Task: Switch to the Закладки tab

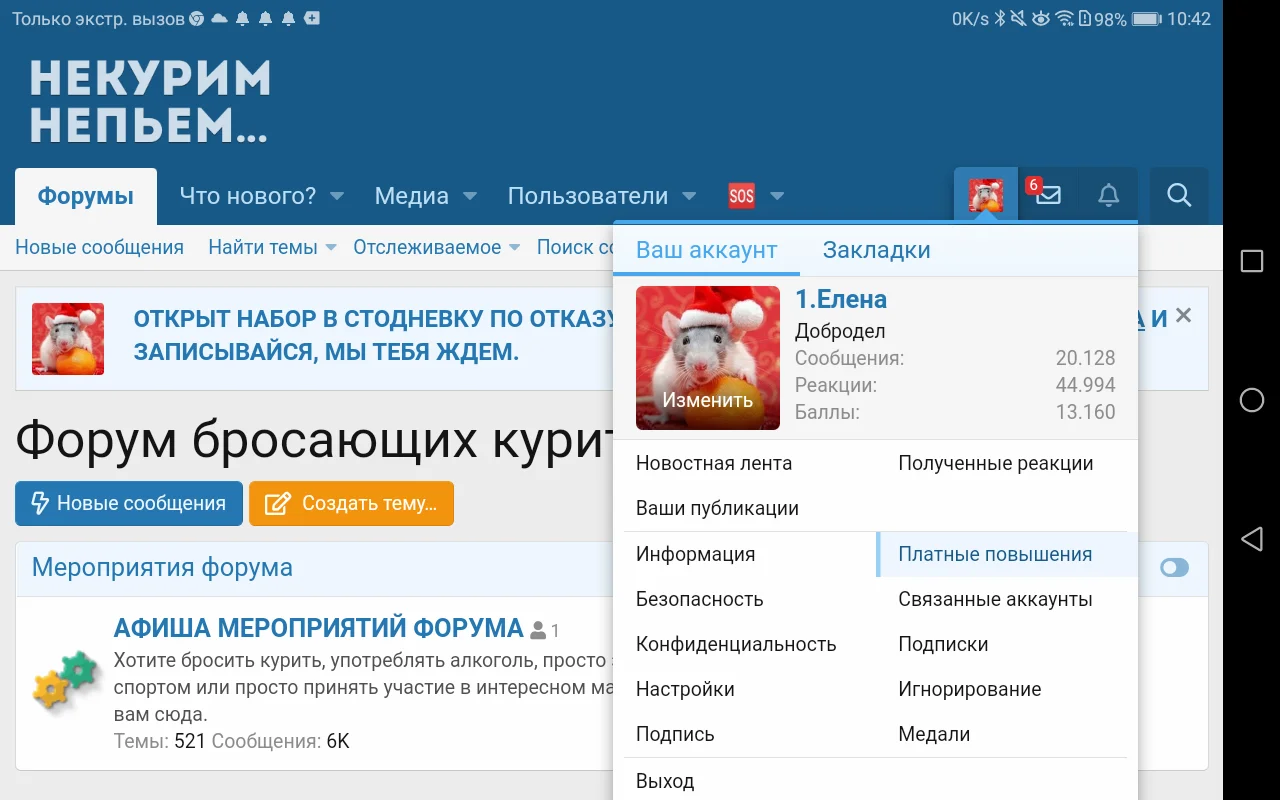Action: tap(875, 250)
